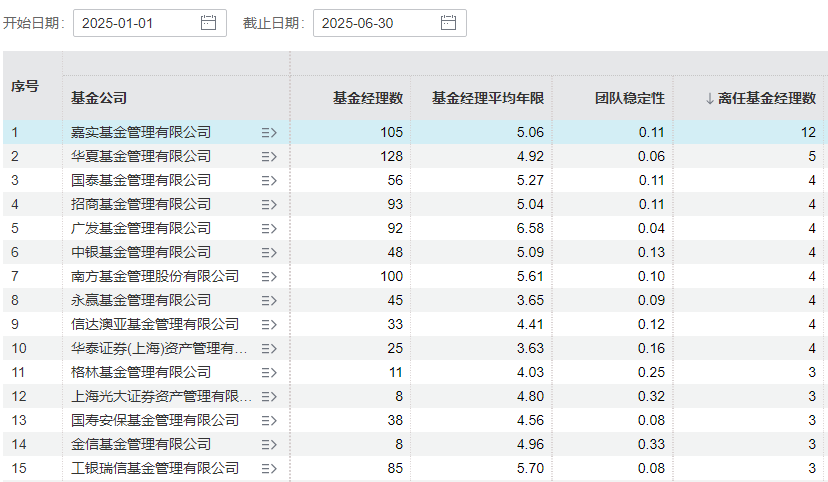Open details icon for 上海光大证券资产管理

[x=269, y=397]
